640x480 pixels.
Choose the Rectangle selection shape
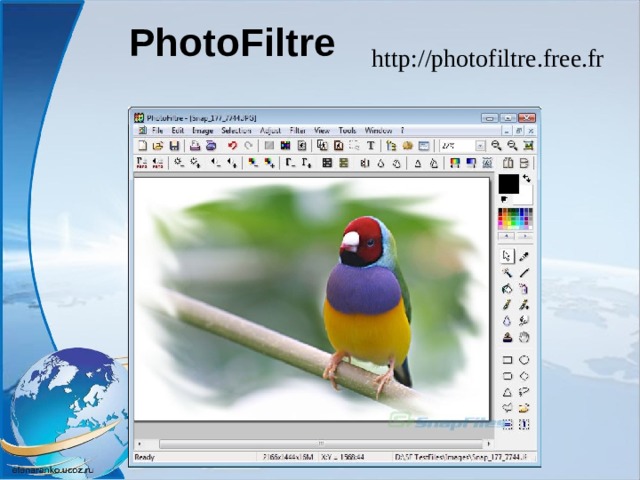coord(507,360)
